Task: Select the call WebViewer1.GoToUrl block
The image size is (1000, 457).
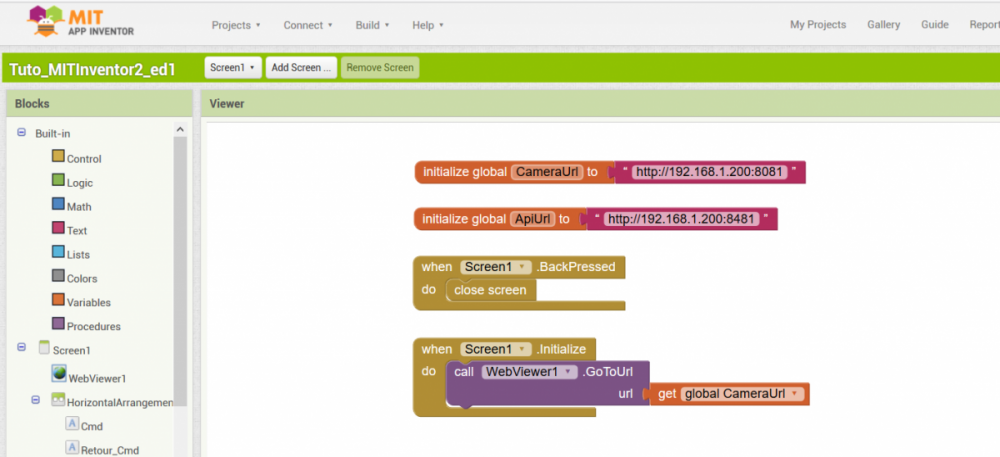Action: coord(548,383)
